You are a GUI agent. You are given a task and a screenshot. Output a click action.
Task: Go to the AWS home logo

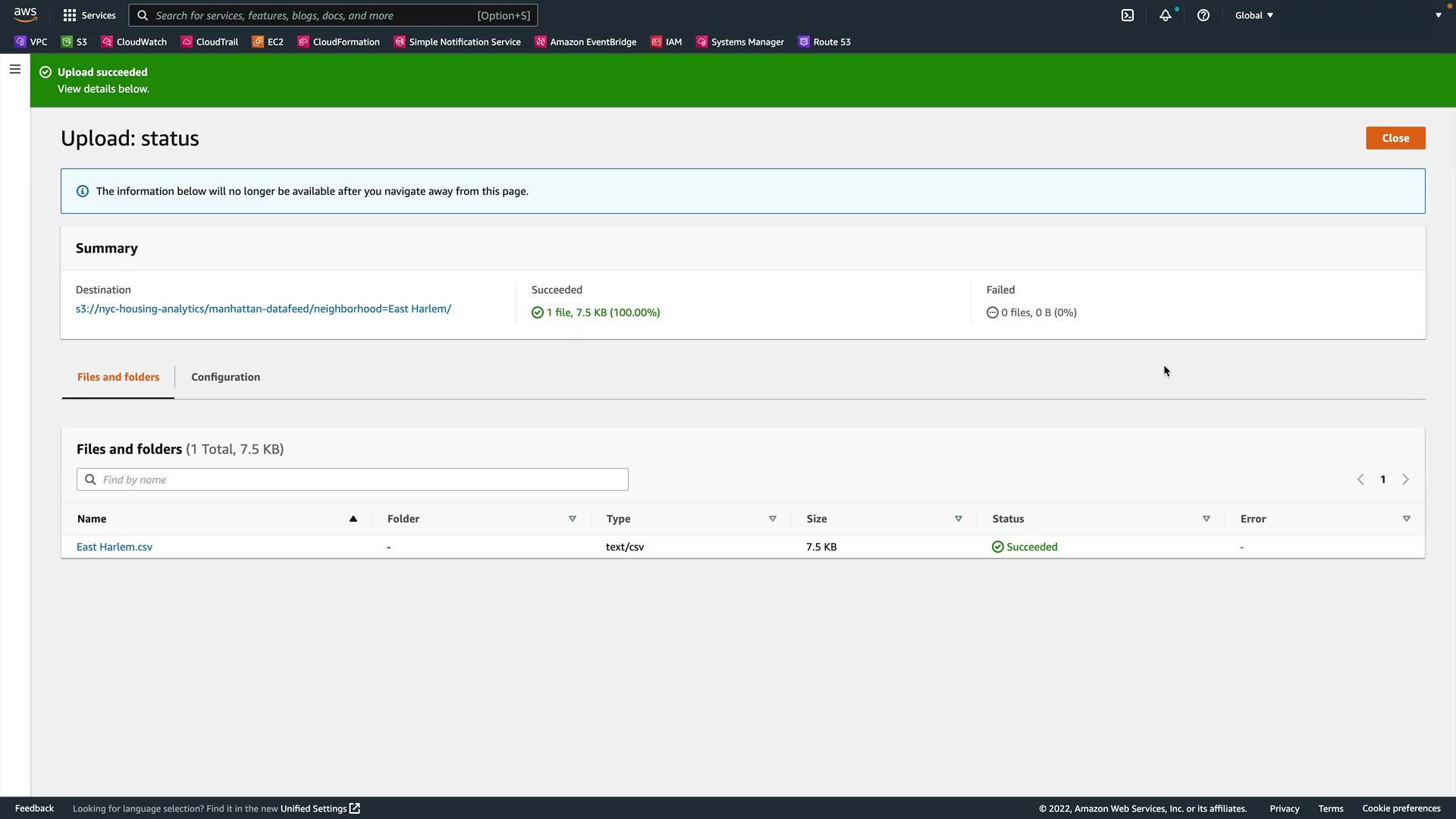pyautogui.click(x=25, y=14)
